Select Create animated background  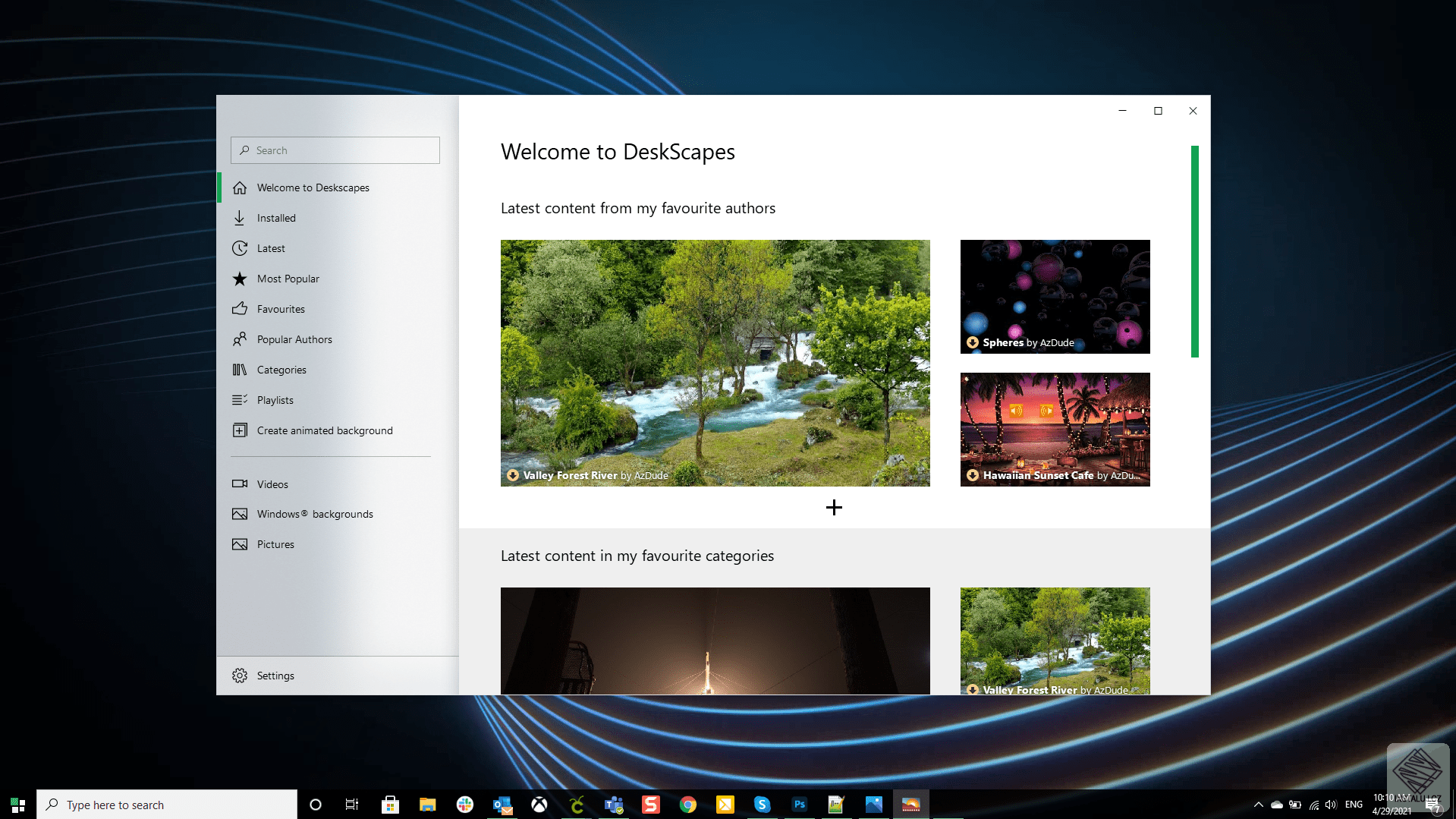coord(324,430)
